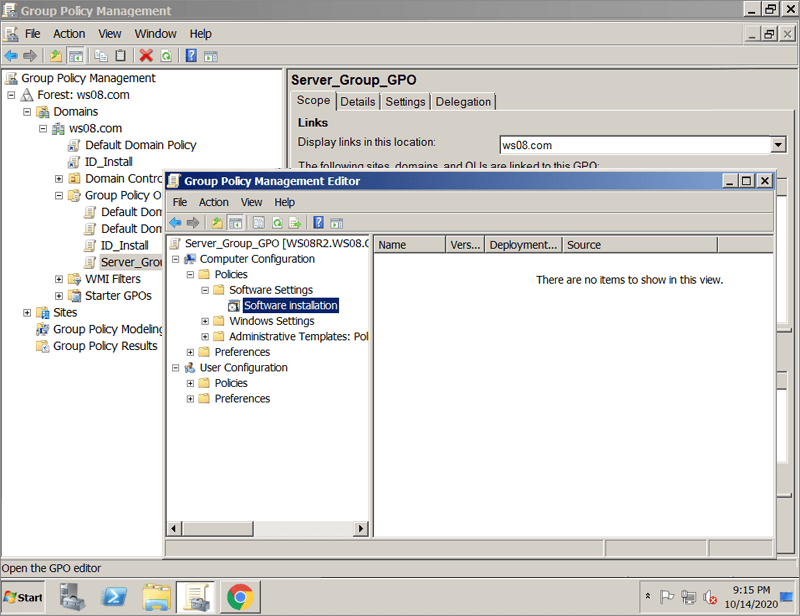Image resolution: width=800 pixels, height=616 pixels.
Task: Click the red X Delete toolbar icon
Action: point(146,56)
